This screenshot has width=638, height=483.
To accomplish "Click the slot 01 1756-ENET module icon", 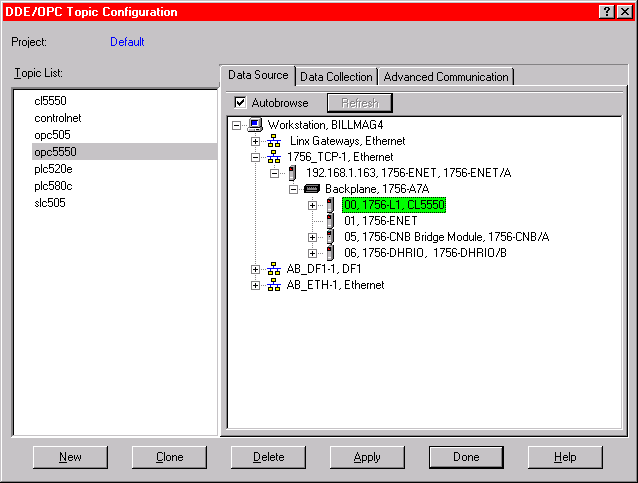I will click(x=330, y=221).
